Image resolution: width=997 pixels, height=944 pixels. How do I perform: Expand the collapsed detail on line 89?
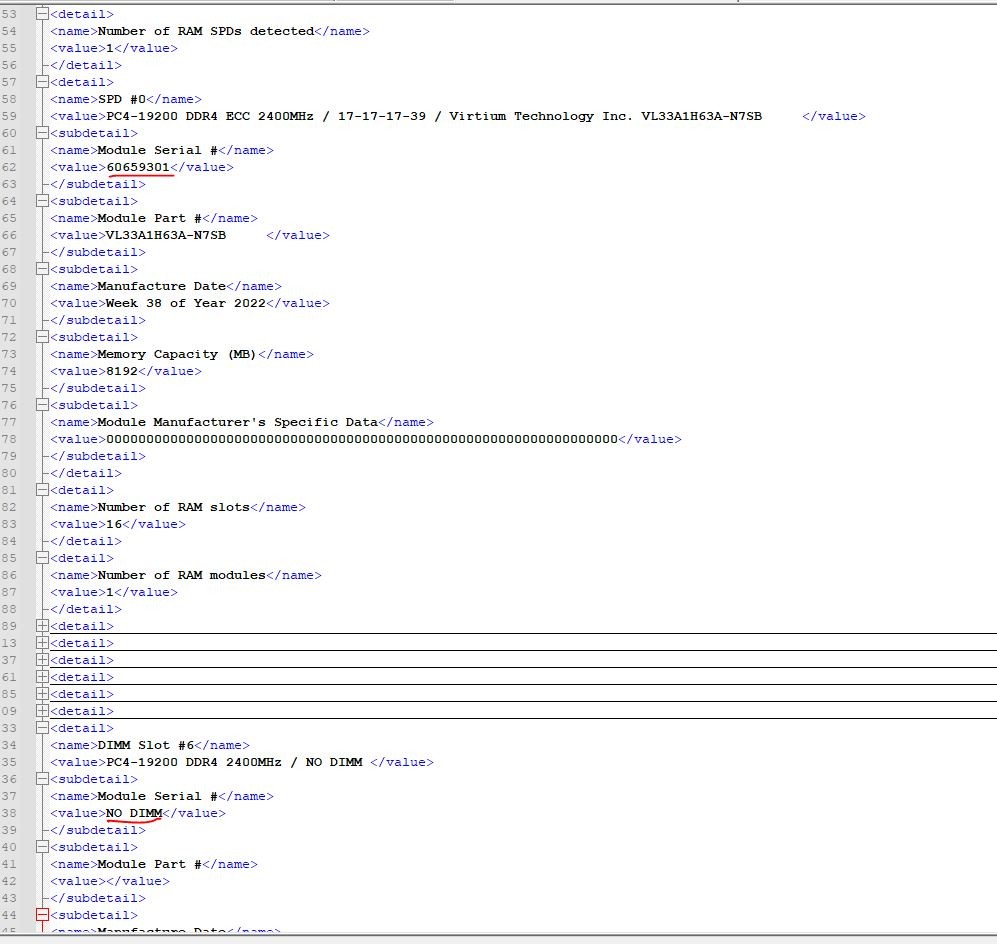(43, 626)
